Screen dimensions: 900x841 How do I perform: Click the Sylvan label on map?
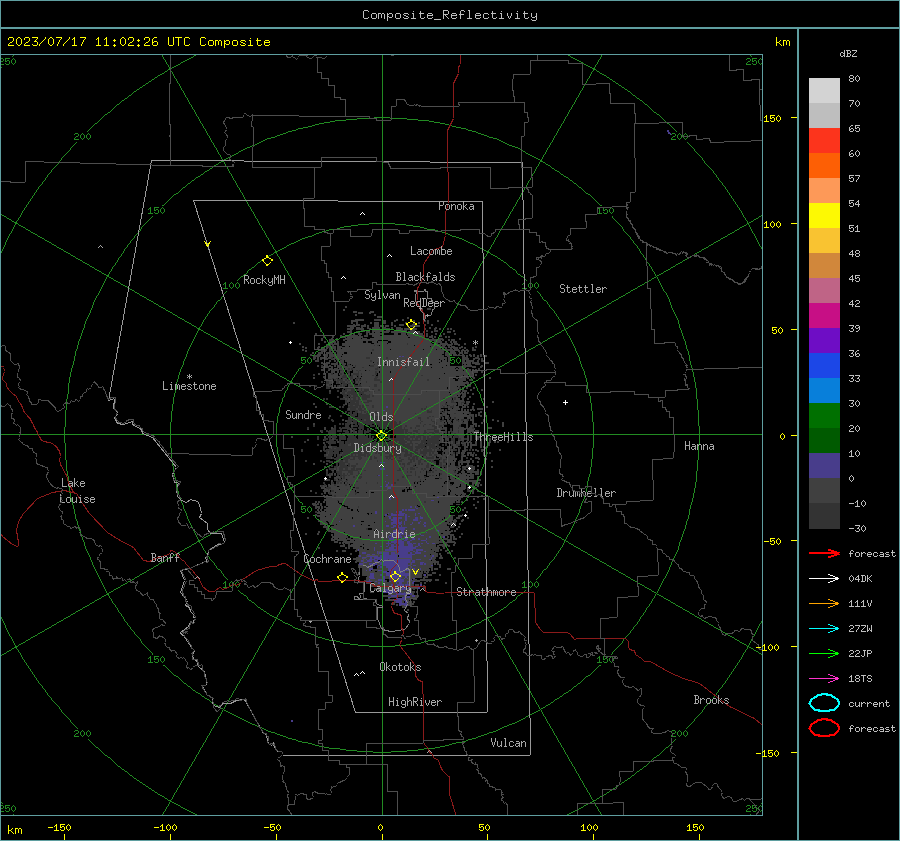point(382,295)
